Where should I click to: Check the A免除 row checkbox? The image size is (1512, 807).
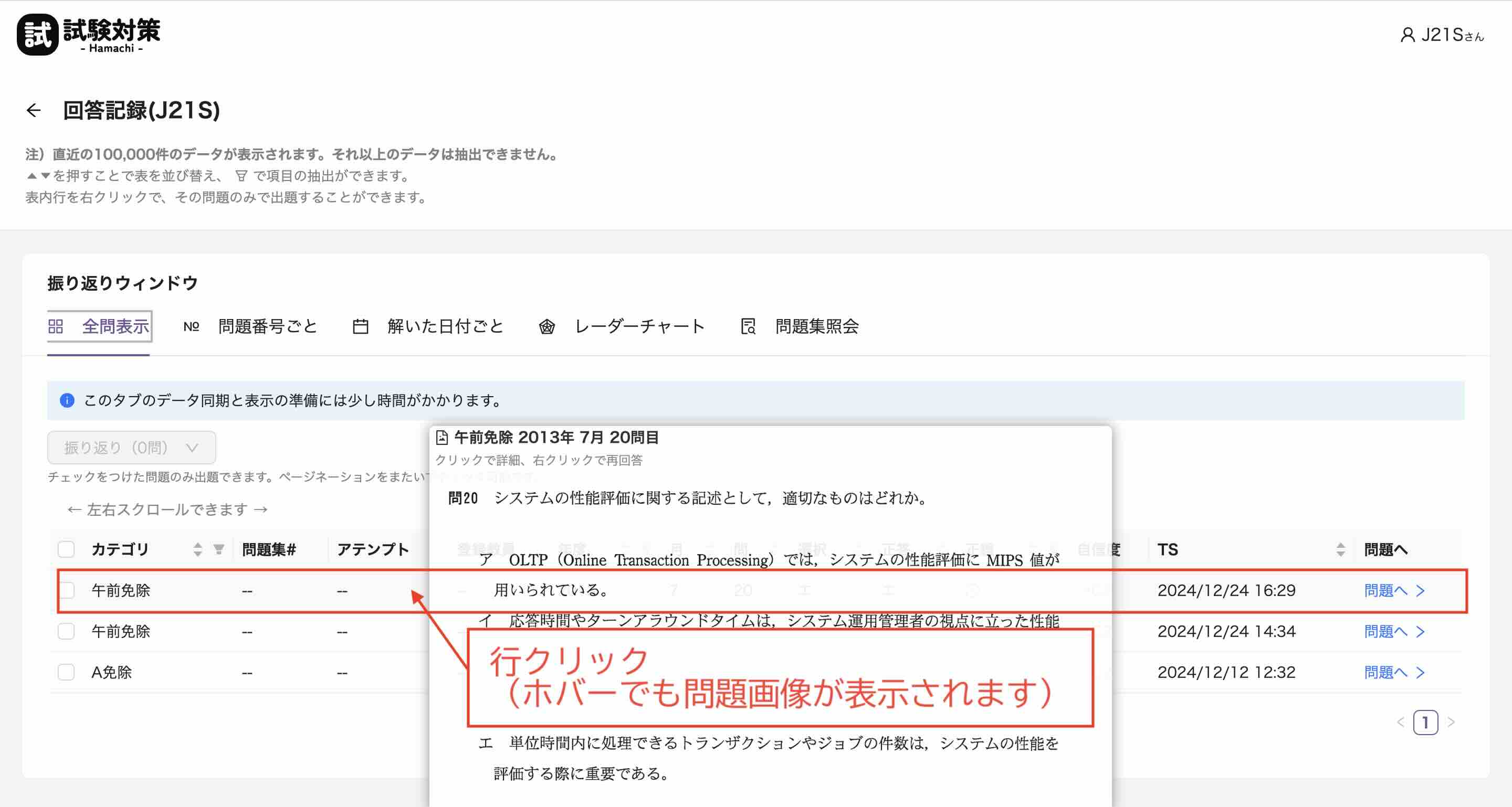(66, 672)
